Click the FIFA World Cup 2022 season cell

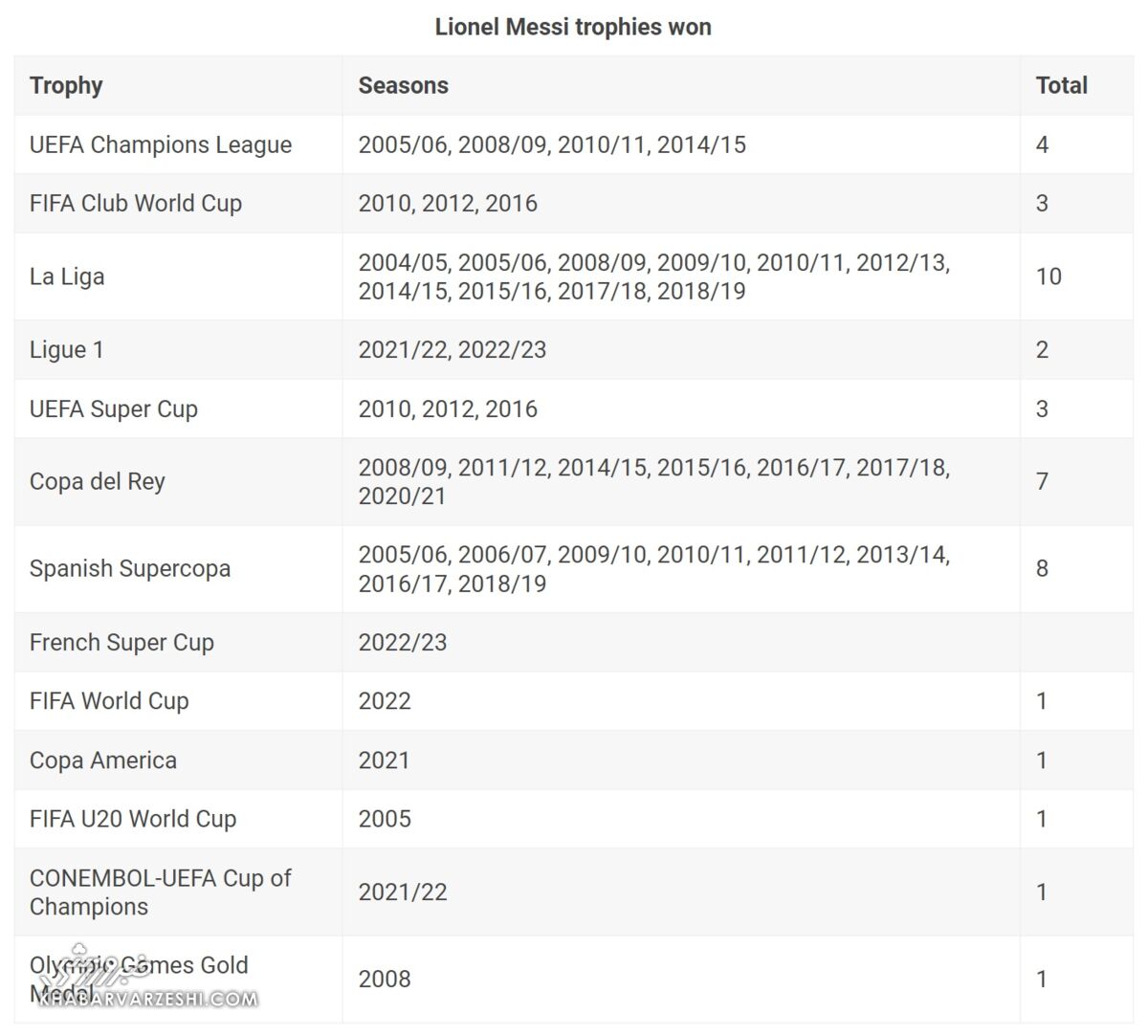[385, 701]
